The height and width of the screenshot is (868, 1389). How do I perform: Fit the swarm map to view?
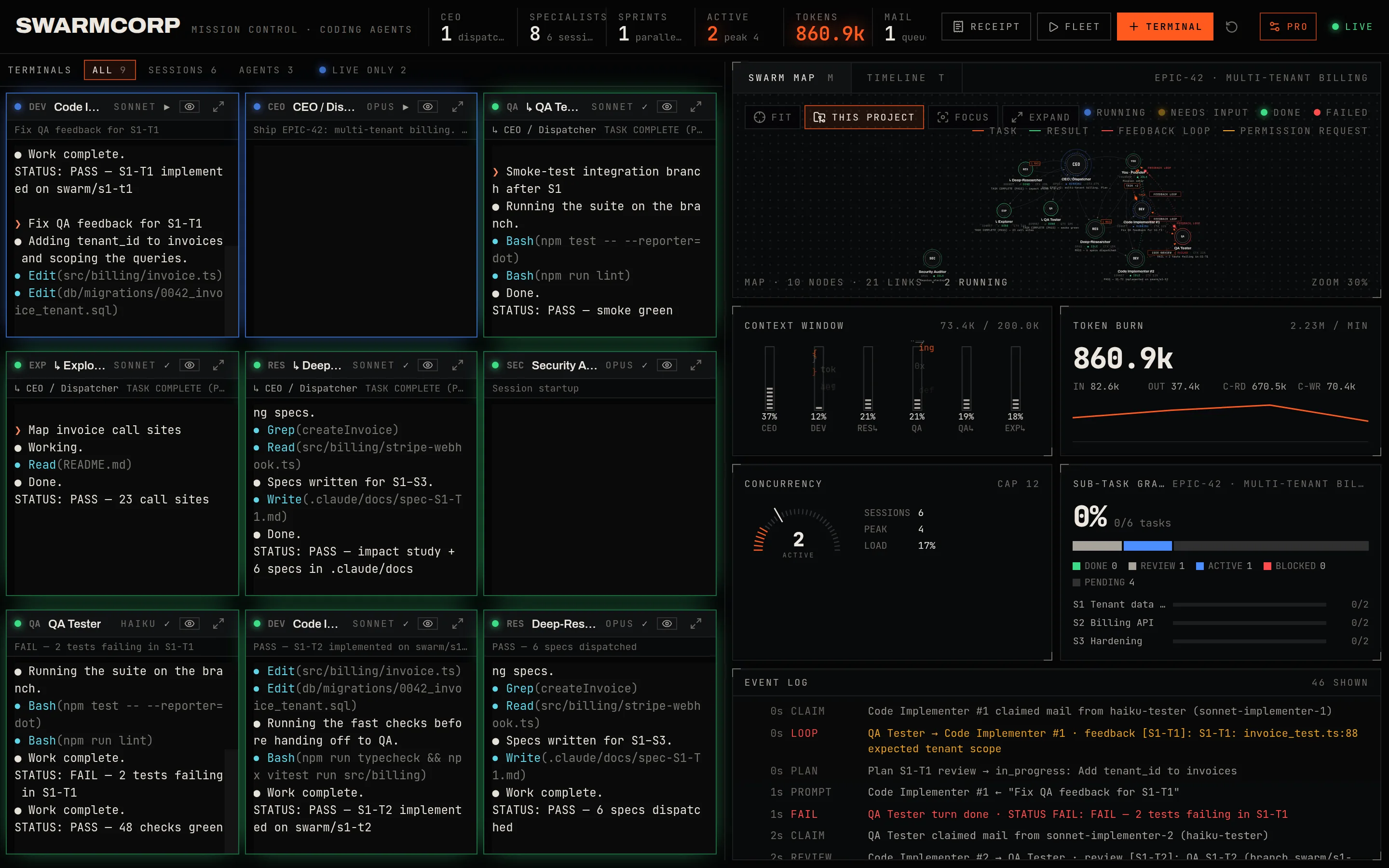[773, 117]
